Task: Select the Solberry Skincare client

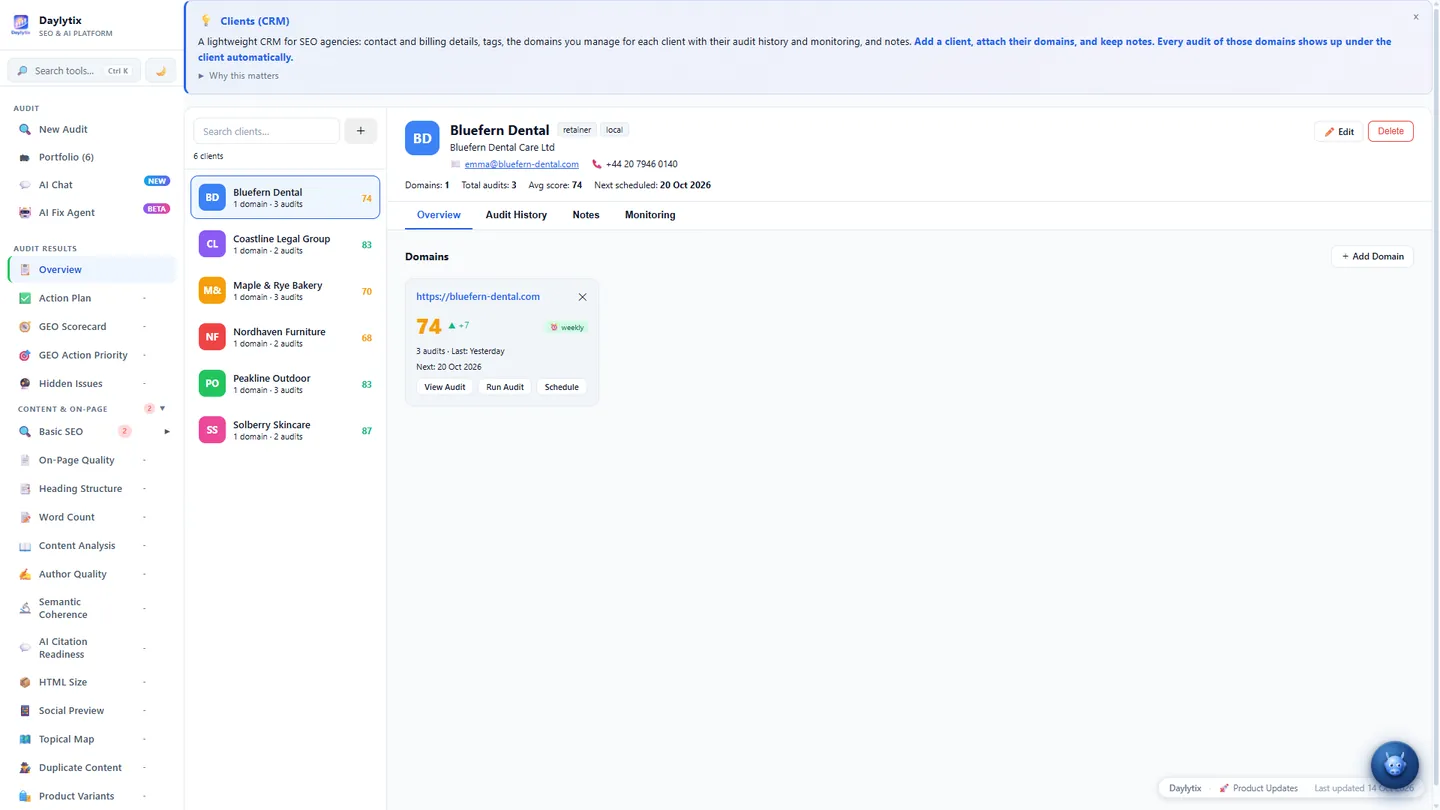Action: [285, 430]
